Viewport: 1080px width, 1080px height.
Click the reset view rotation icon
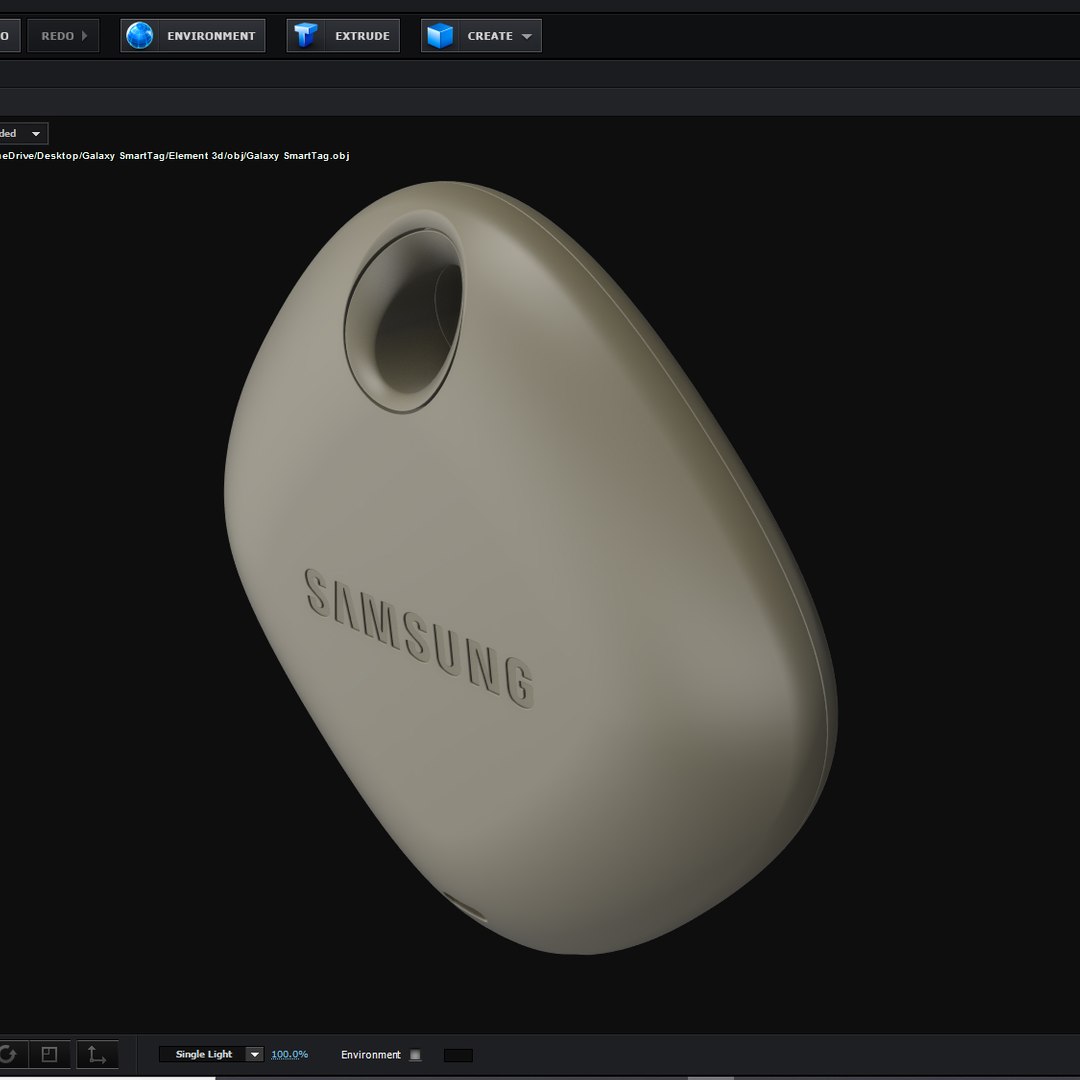coord(10,1055)
